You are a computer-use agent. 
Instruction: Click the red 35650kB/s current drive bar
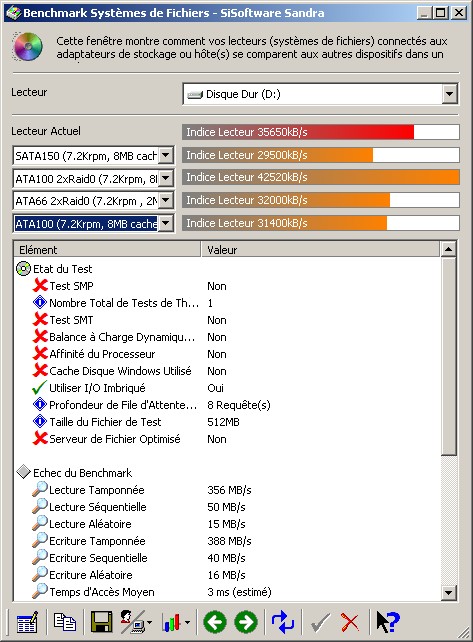(320, 132)
